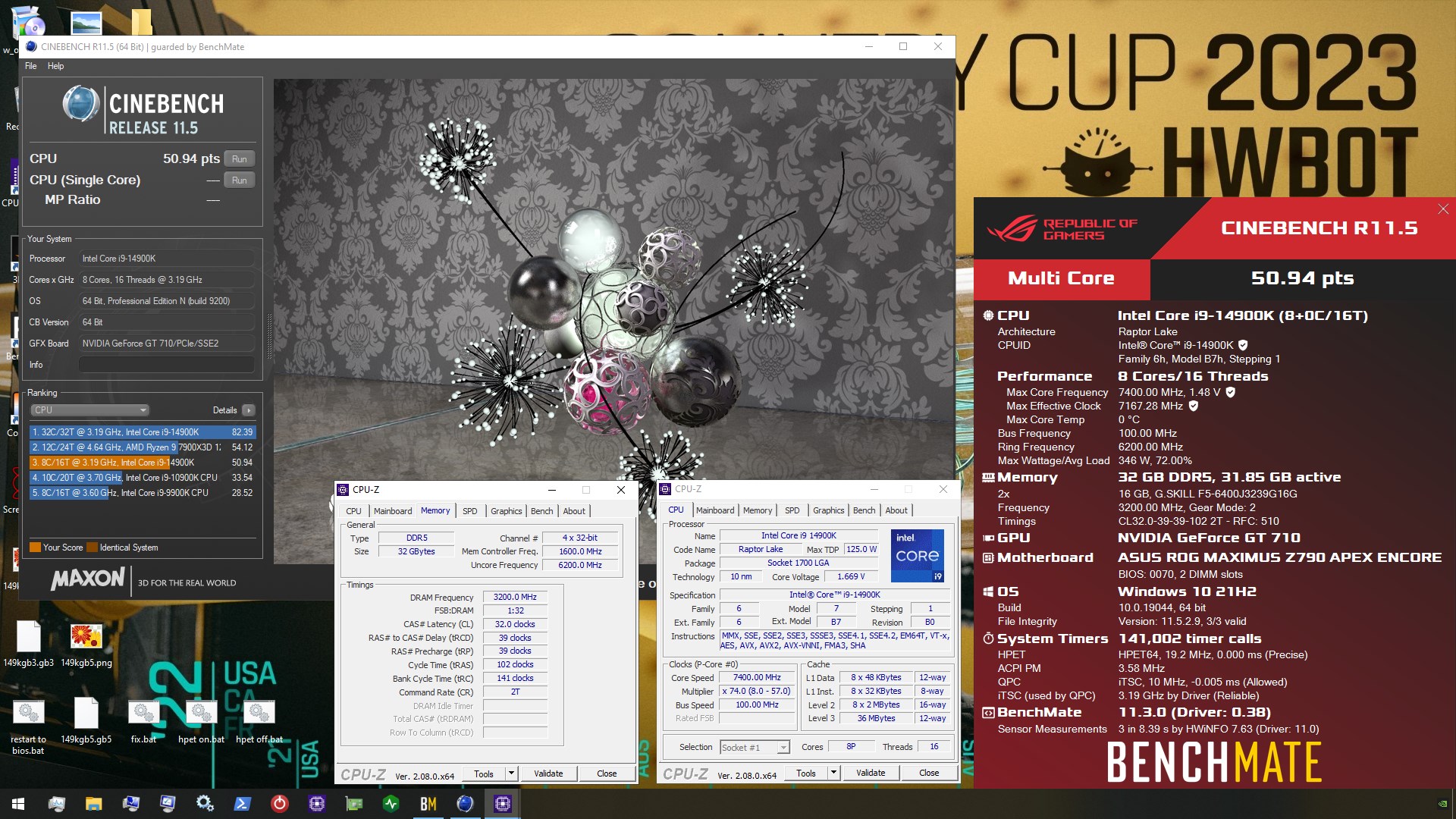Screen dimensions: 1456x819
Task: Open PowerShell from the taskbar
Action: (x=242, y=804)
